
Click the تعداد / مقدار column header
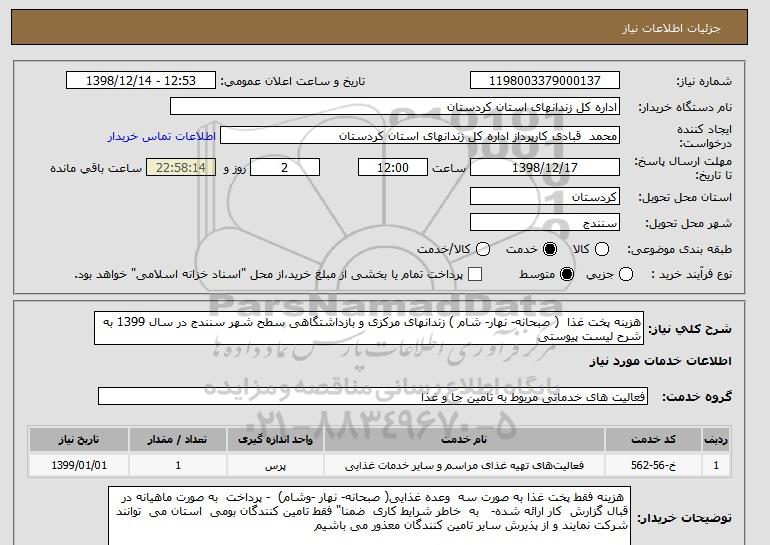tap(178, 439)
